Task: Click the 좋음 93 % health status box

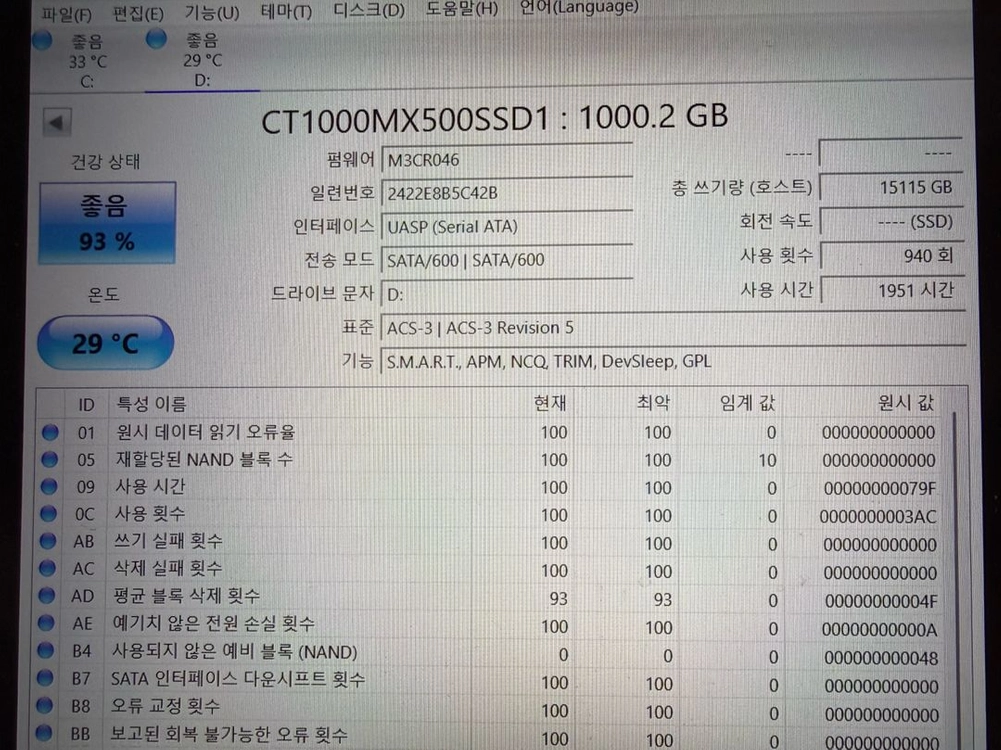Action: point(107,223)
